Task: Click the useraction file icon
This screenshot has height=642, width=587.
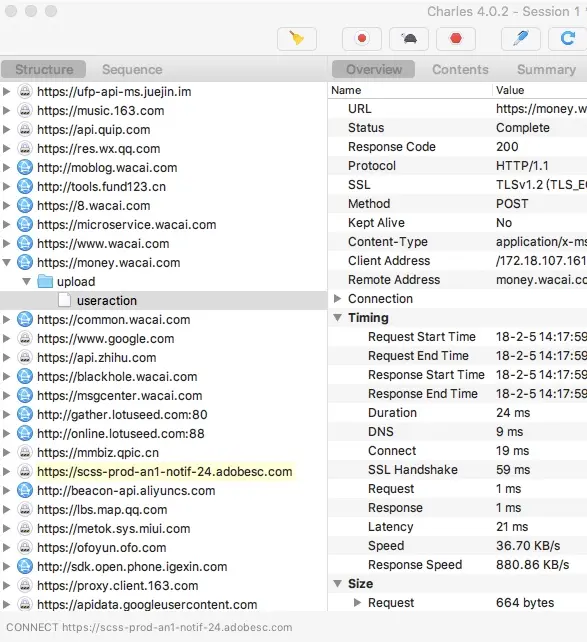Action: click(x=65, y=300)
